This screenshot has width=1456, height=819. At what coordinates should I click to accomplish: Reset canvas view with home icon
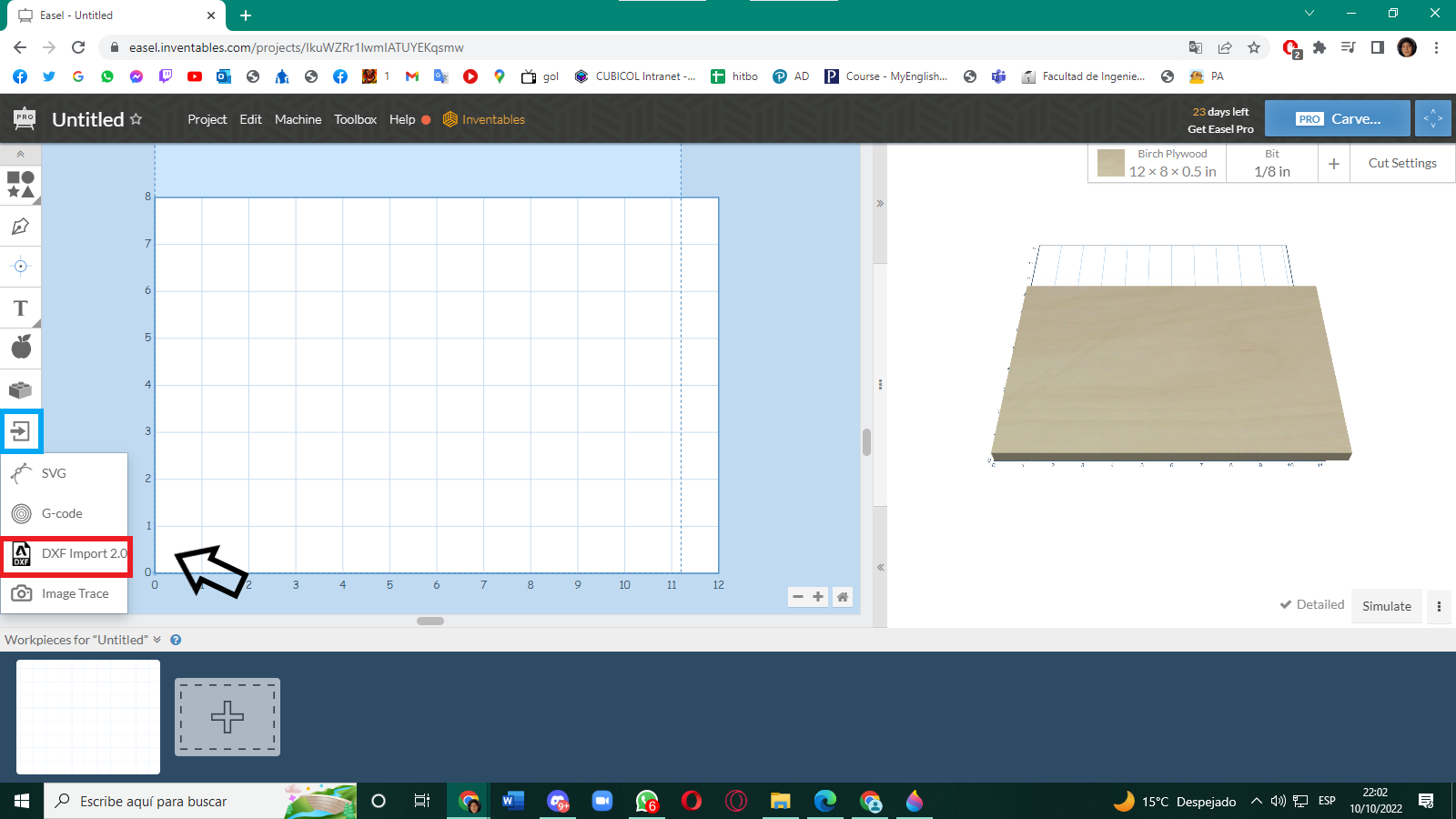[x=843, y=597]
